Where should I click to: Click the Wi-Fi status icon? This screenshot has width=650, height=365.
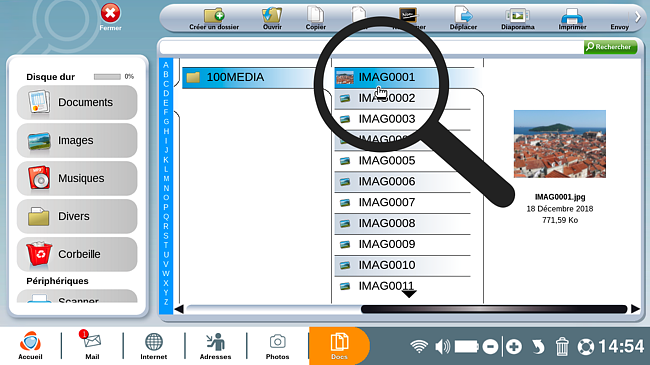pyautogui.click(x=419, y=346)
